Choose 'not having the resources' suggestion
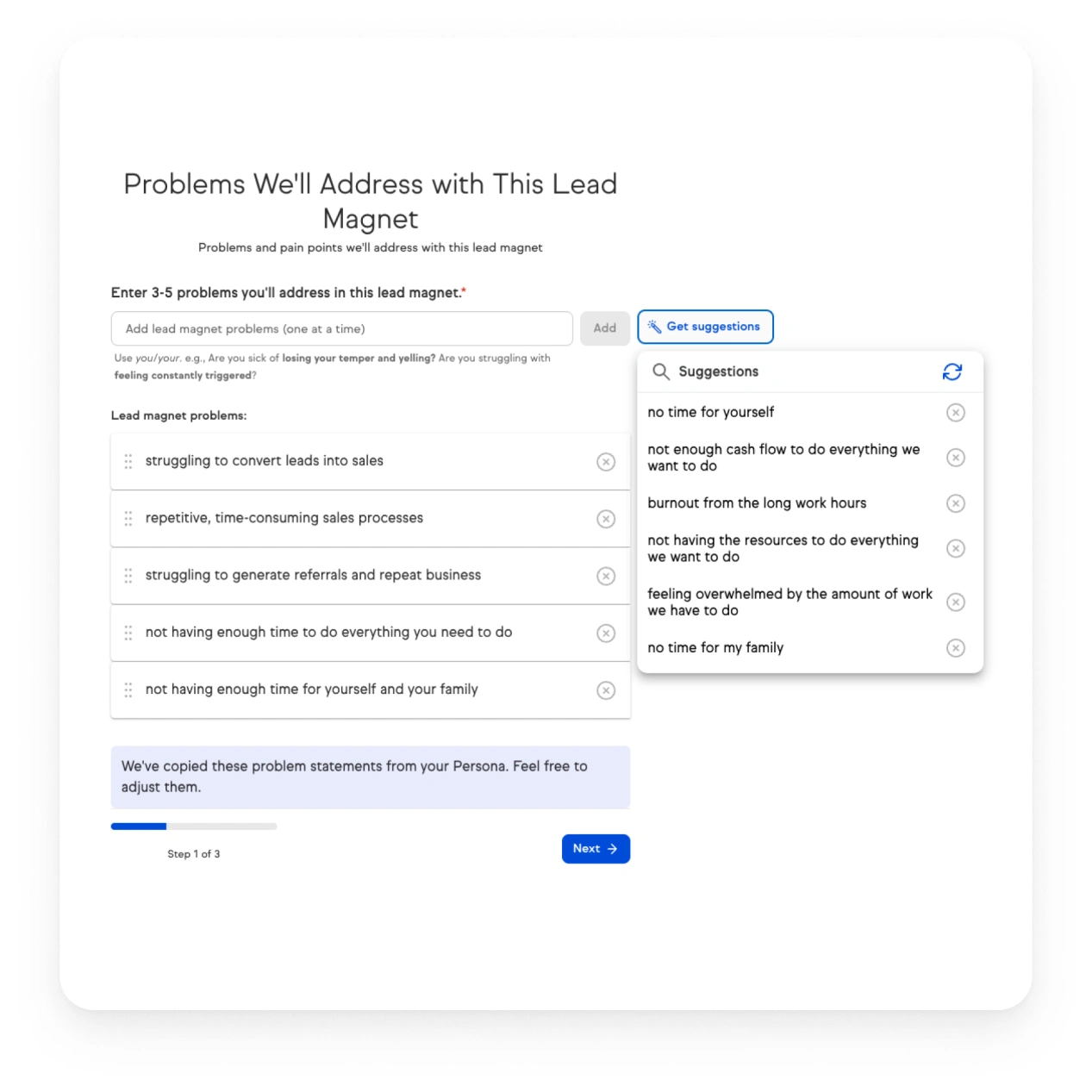This screenshot has height=1092, width=1092. (783, 549)
